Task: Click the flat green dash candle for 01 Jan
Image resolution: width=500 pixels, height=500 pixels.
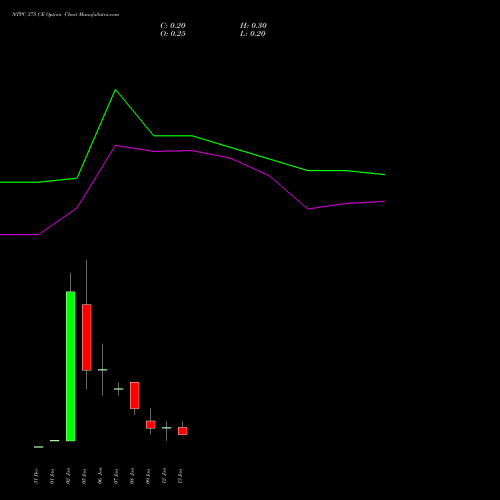Action: click(55, 441)
